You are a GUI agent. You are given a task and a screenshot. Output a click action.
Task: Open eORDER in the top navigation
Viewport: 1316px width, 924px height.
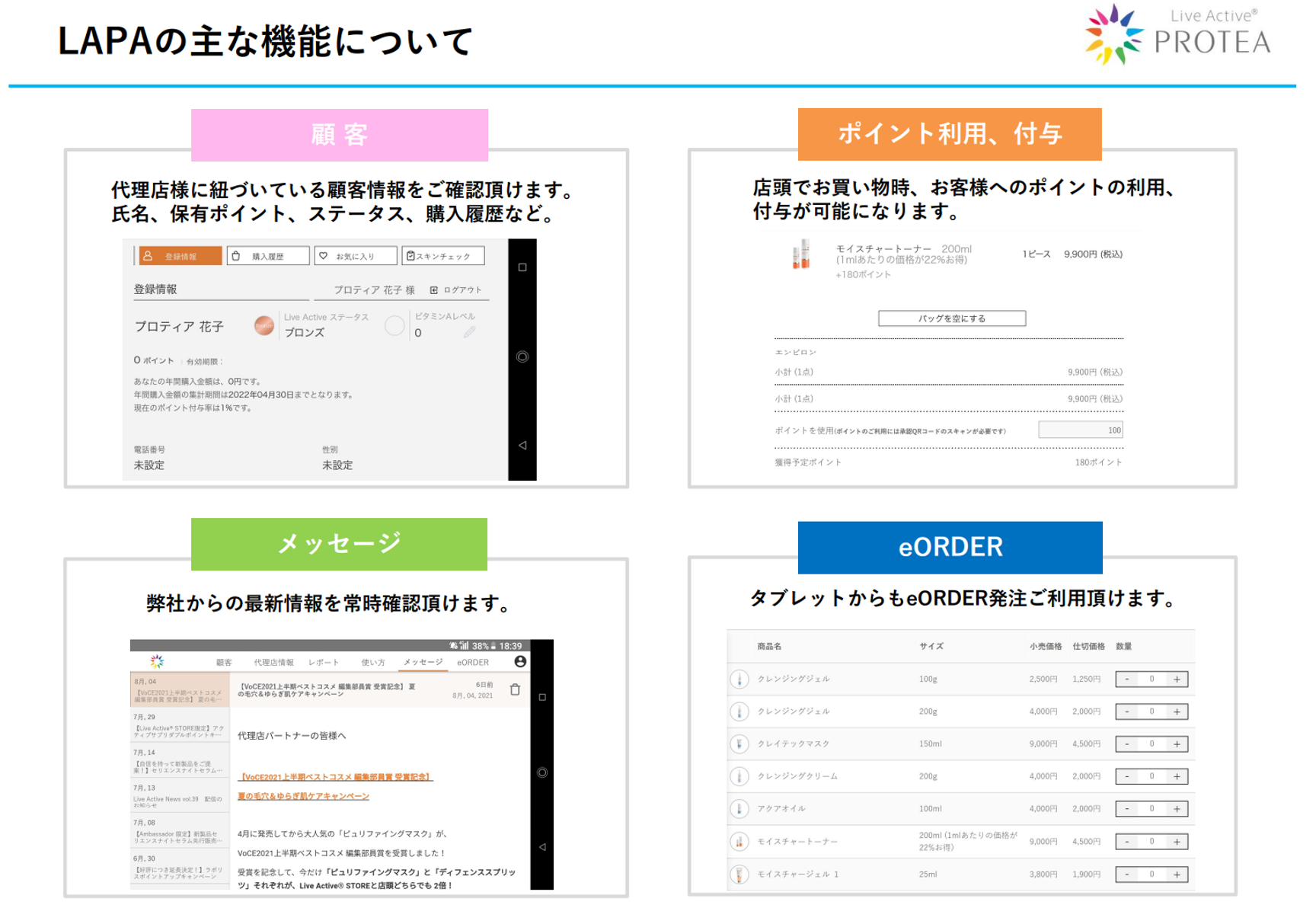[x=472, y=662]
